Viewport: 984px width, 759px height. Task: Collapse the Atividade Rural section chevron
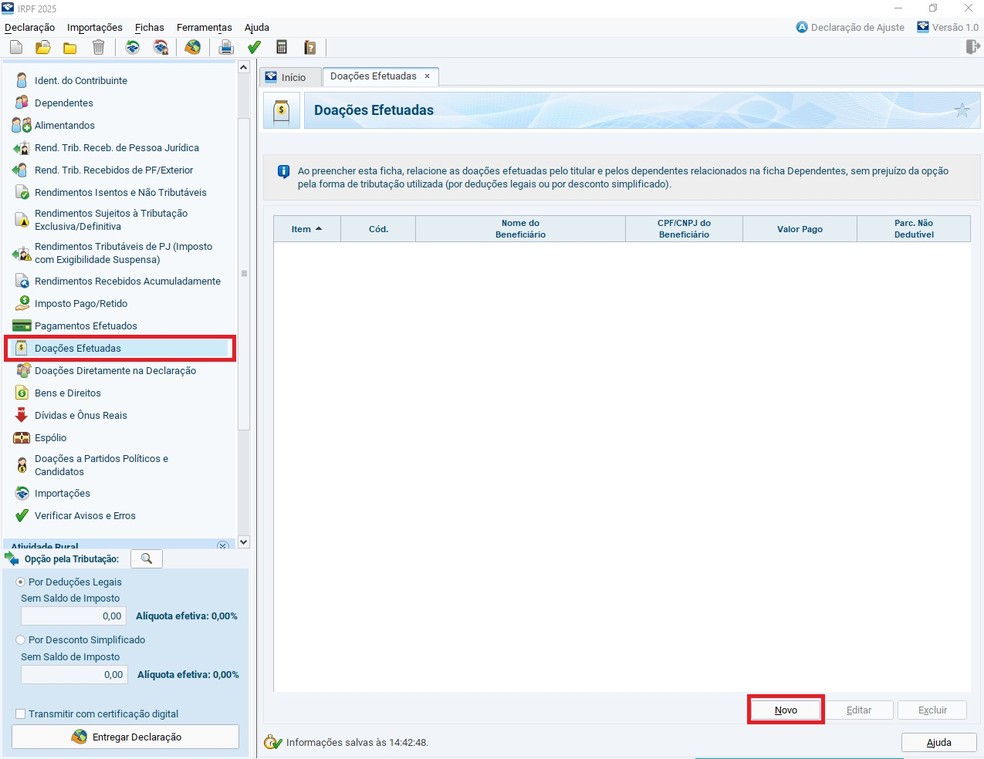tap(223, 546)
